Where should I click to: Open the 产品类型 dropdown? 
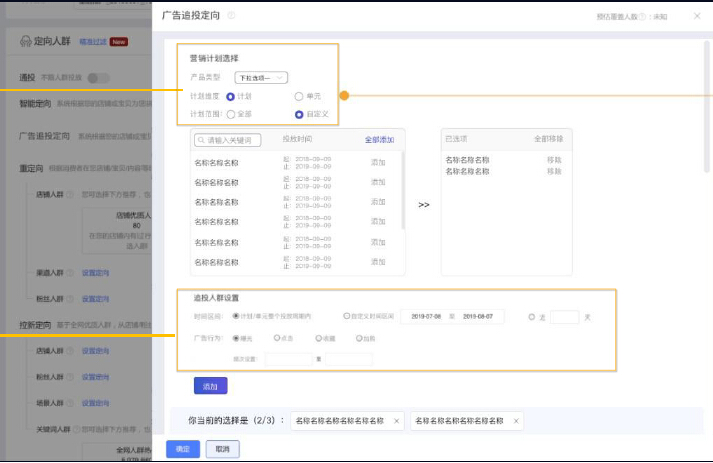(x=260, y=77)
